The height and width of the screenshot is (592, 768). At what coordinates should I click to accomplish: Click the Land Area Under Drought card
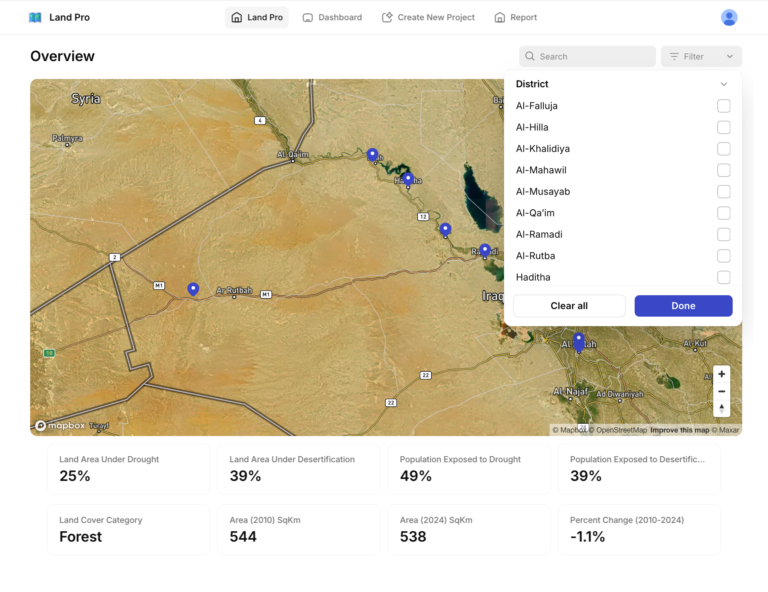[128, 469]
